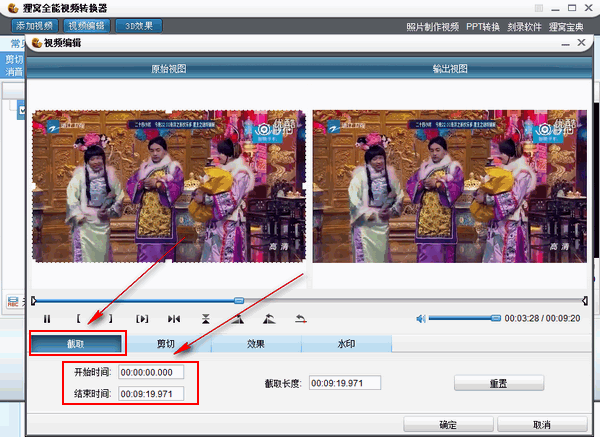This screenshot has height=437, width=600.
Task: Click the original view video preview
Action: [x=169, y=186]
